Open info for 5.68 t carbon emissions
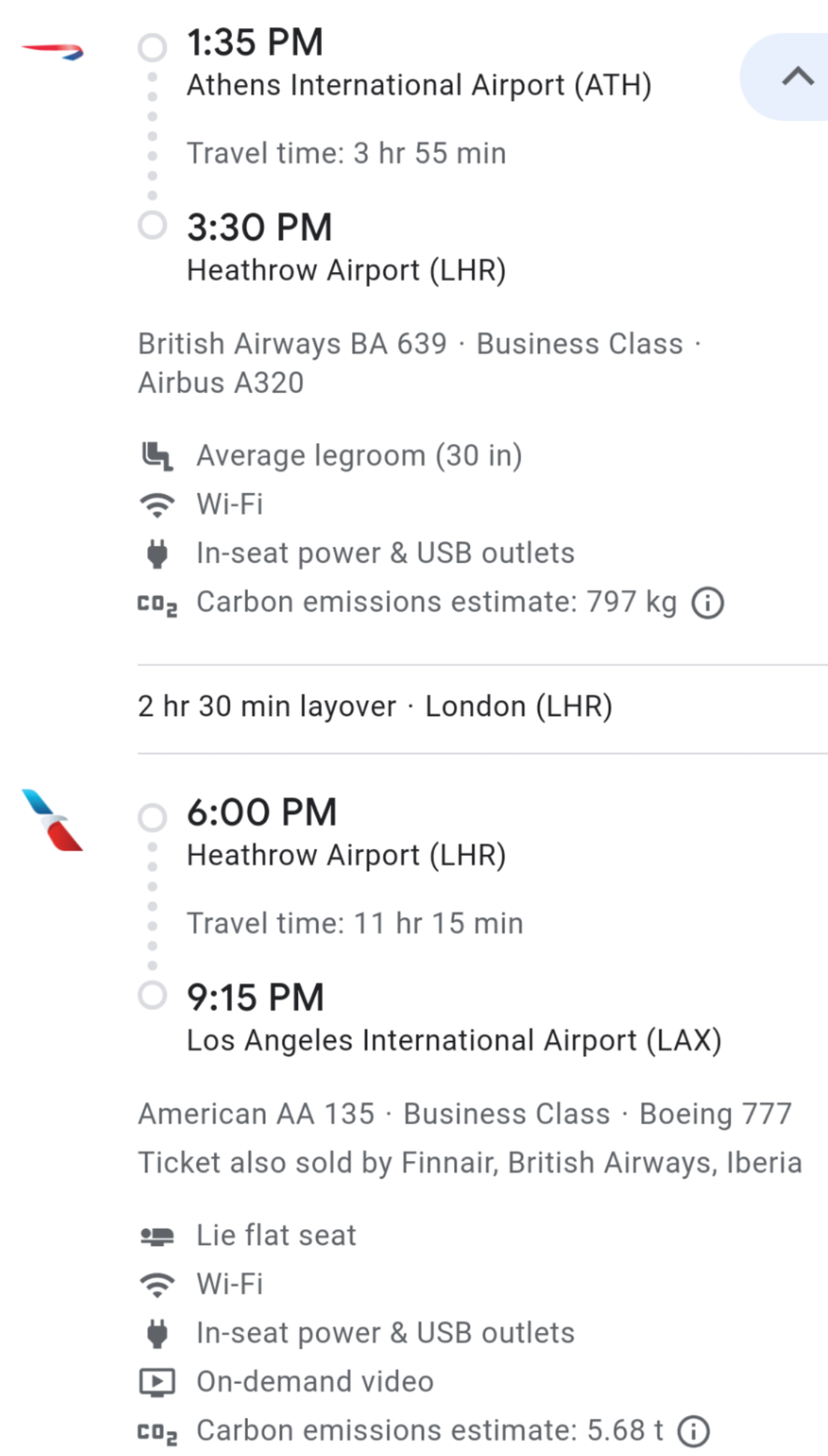 click(693, 1431)
